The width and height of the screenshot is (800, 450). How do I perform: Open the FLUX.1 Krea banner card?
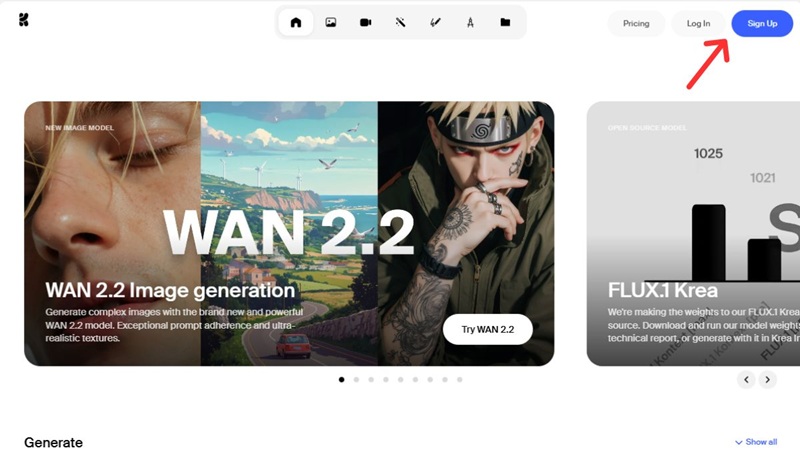click(693, 234)
